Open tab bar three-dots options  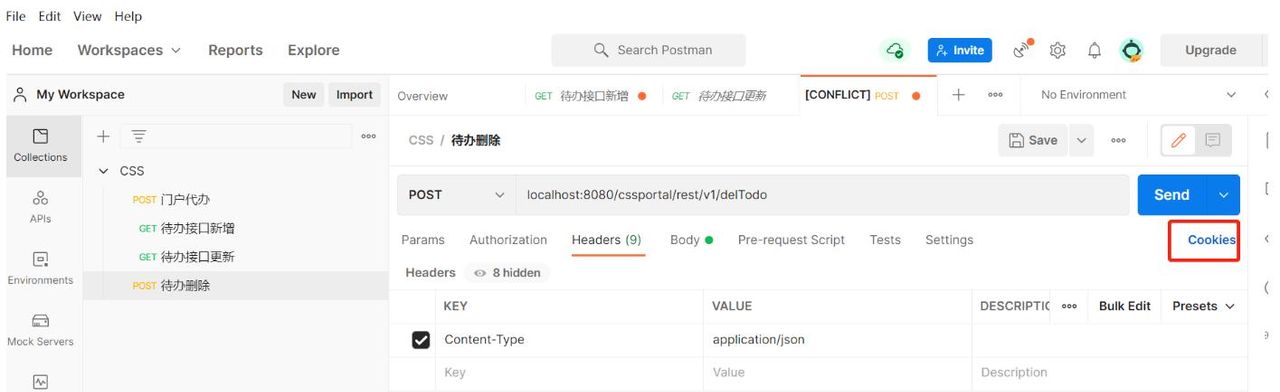point(995,95)
